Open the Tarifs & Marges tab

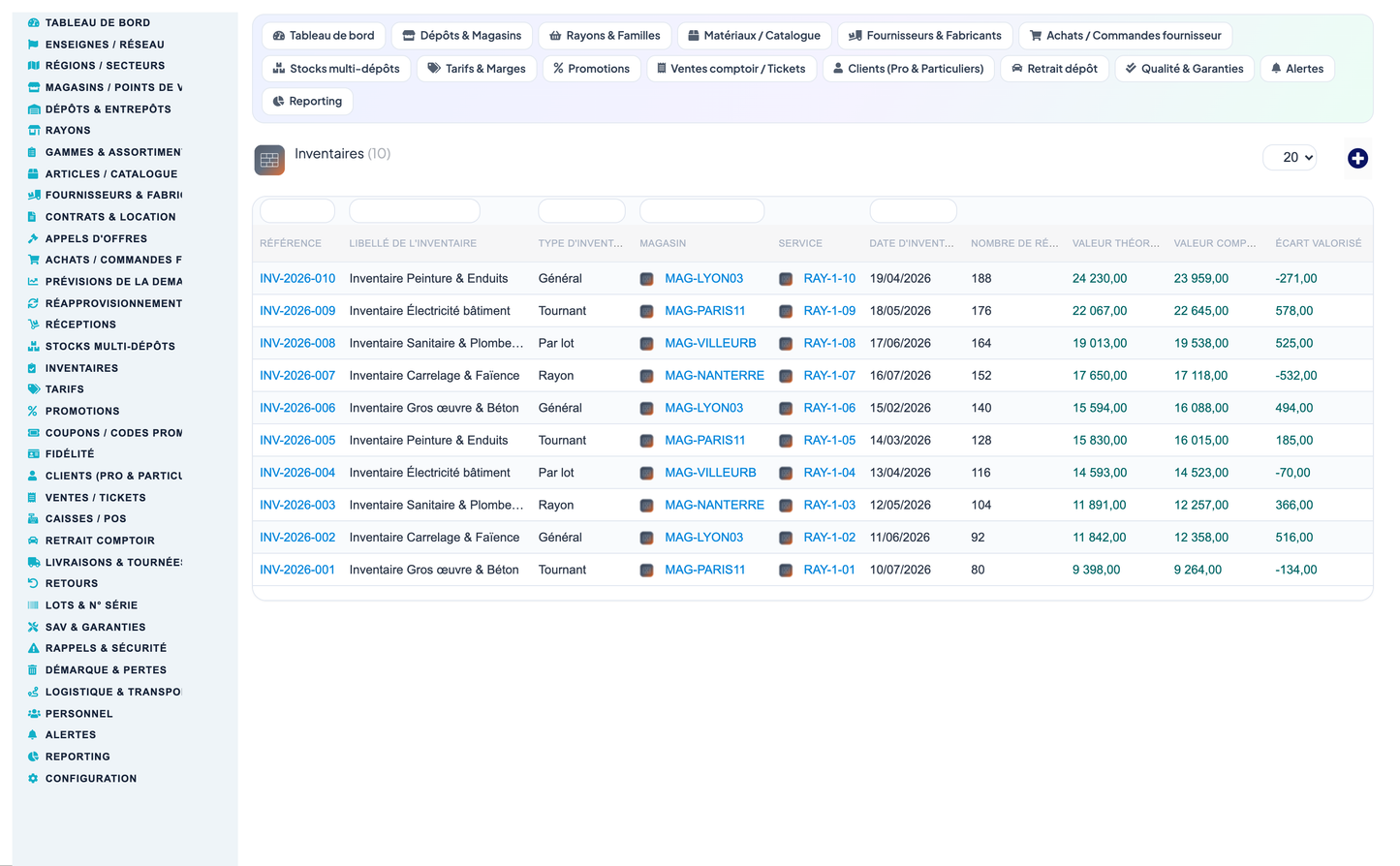[x=477, y=69]
